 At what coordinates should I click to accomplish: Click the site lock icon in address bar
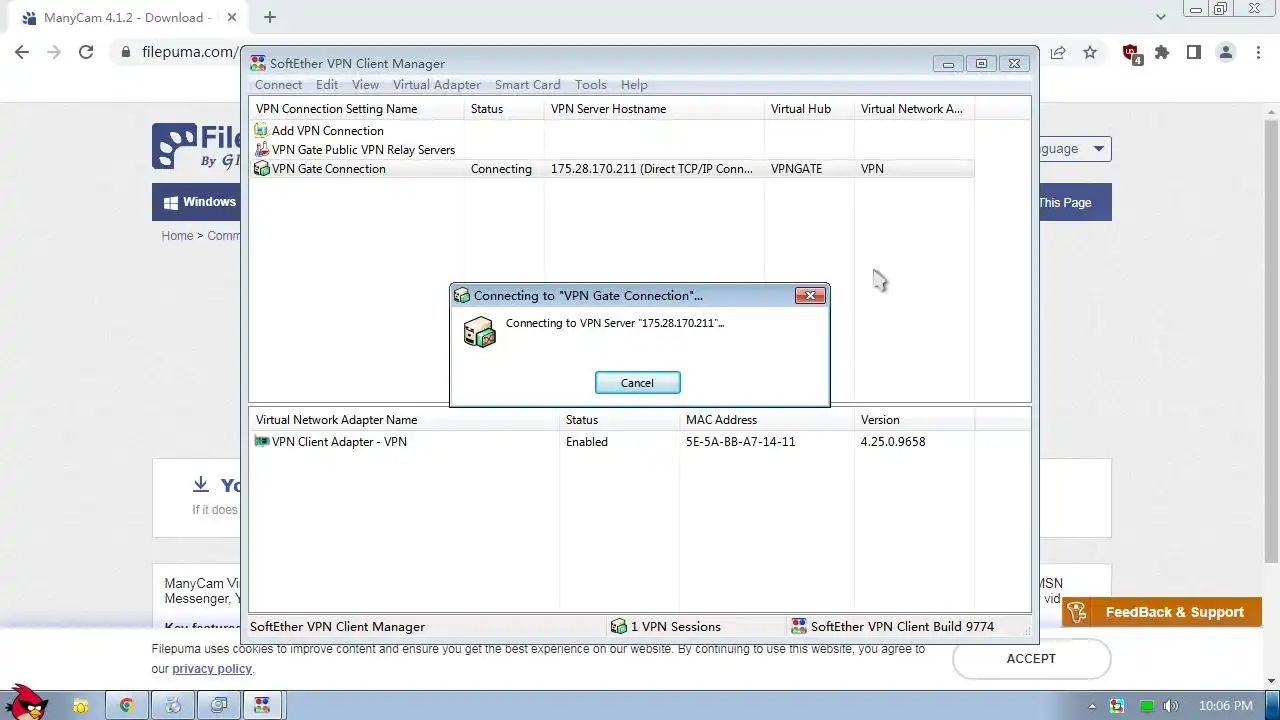click(x=126, y=52)
